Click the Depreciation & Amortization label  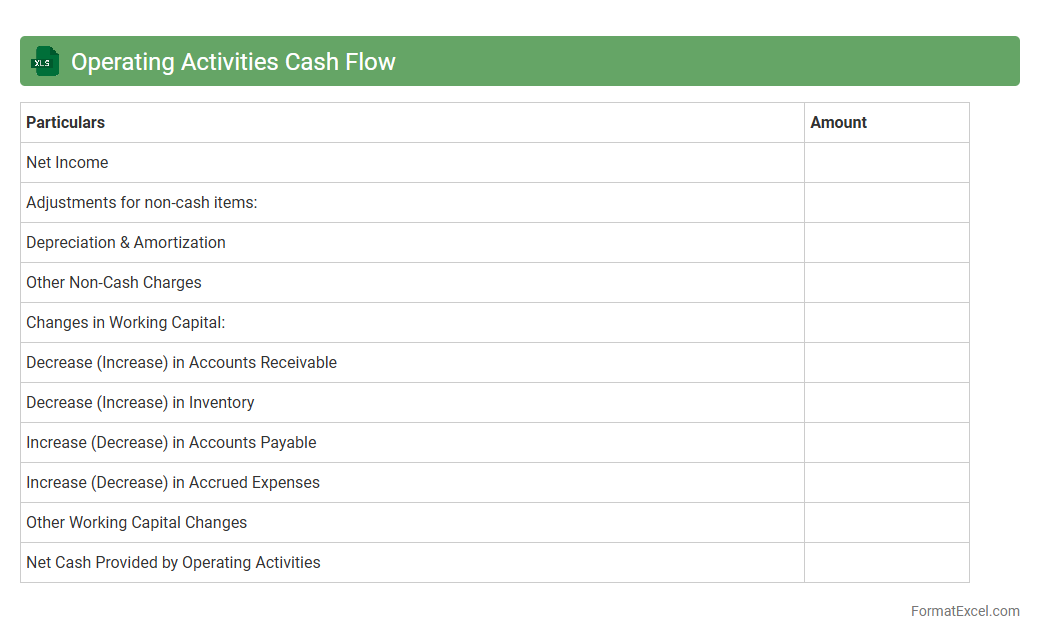(x=126, y=243)
